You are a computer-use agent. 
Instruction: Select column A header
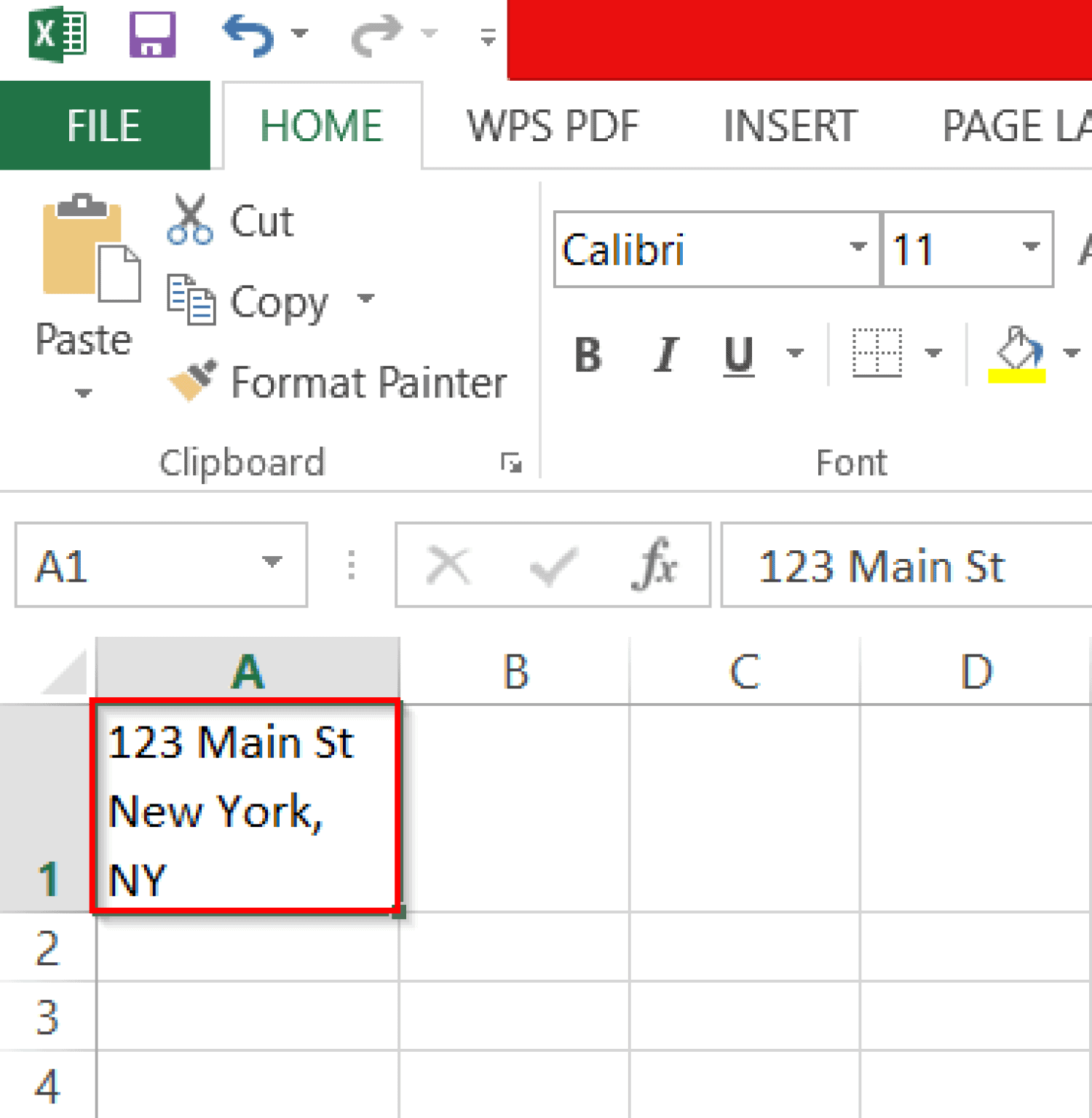pyautogui.click(x=248, y=670)
